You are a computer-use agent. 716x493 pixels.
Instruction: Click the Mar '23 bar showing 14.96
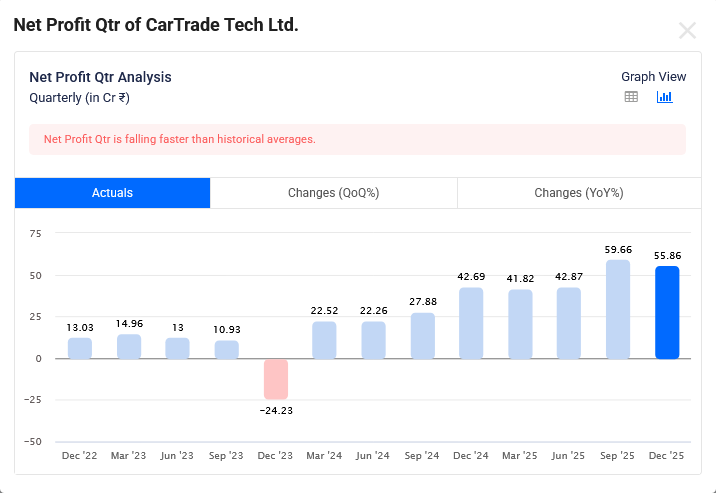(x=129, y=346)
